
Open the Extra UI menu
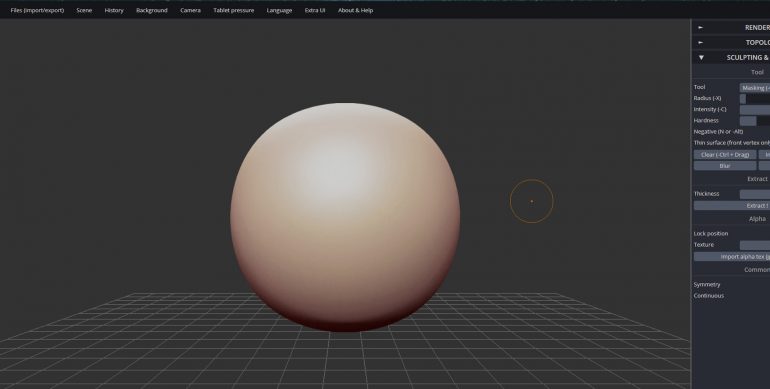[315, 10]
